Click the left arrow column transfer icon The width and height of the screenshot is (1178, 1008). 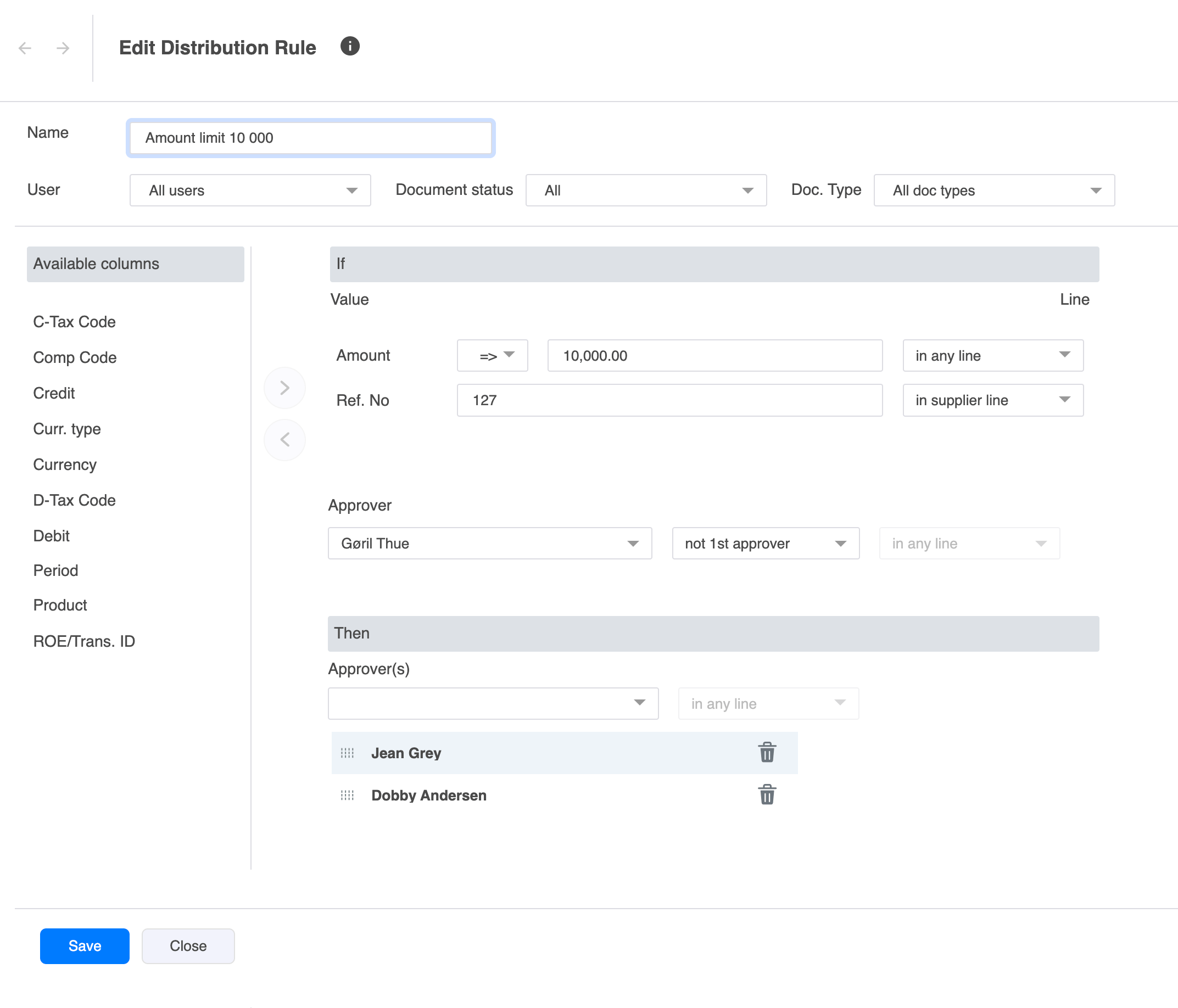pos(284,439)
